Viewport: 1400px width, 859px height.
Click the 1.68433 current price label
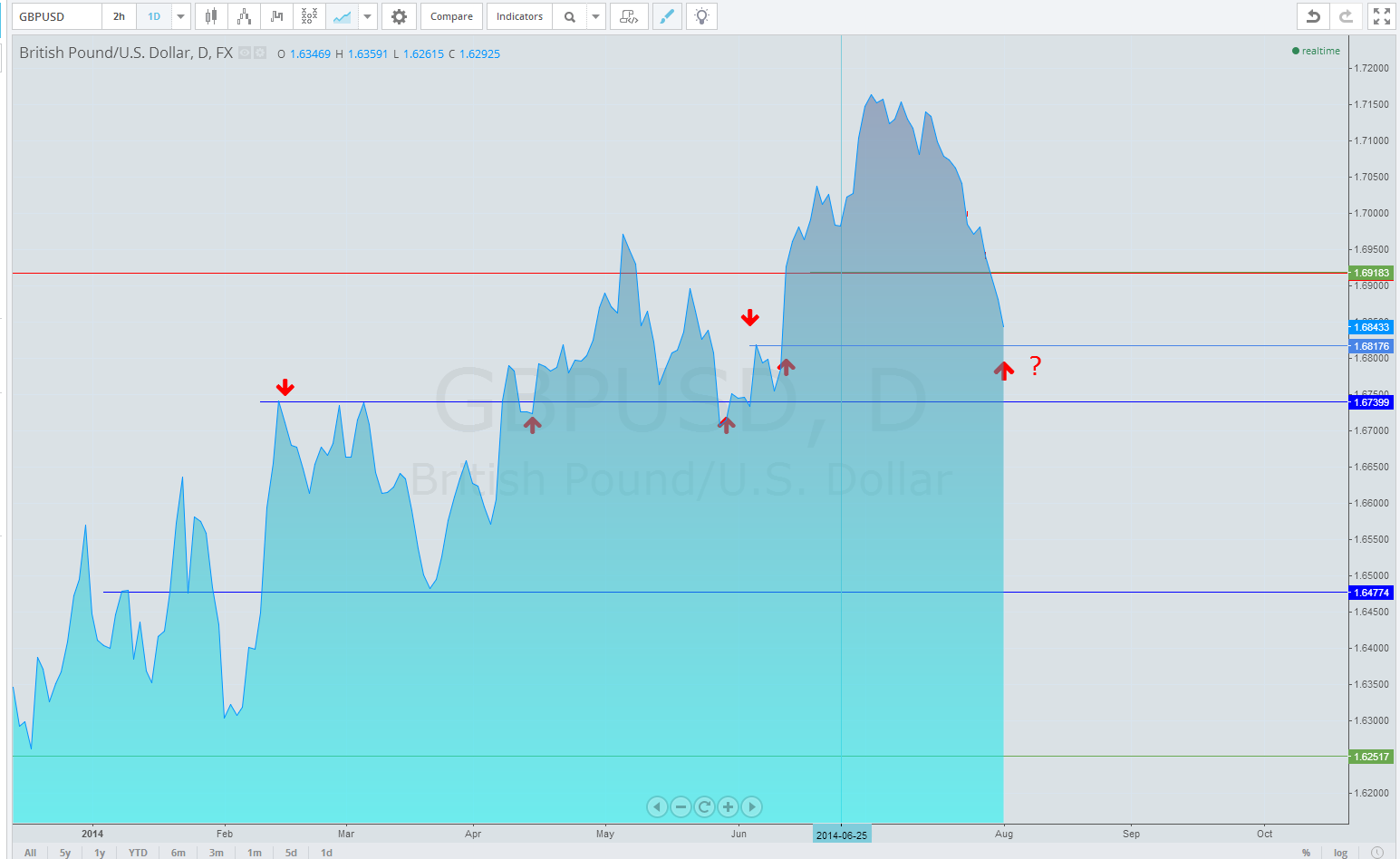coord(1371,327)
